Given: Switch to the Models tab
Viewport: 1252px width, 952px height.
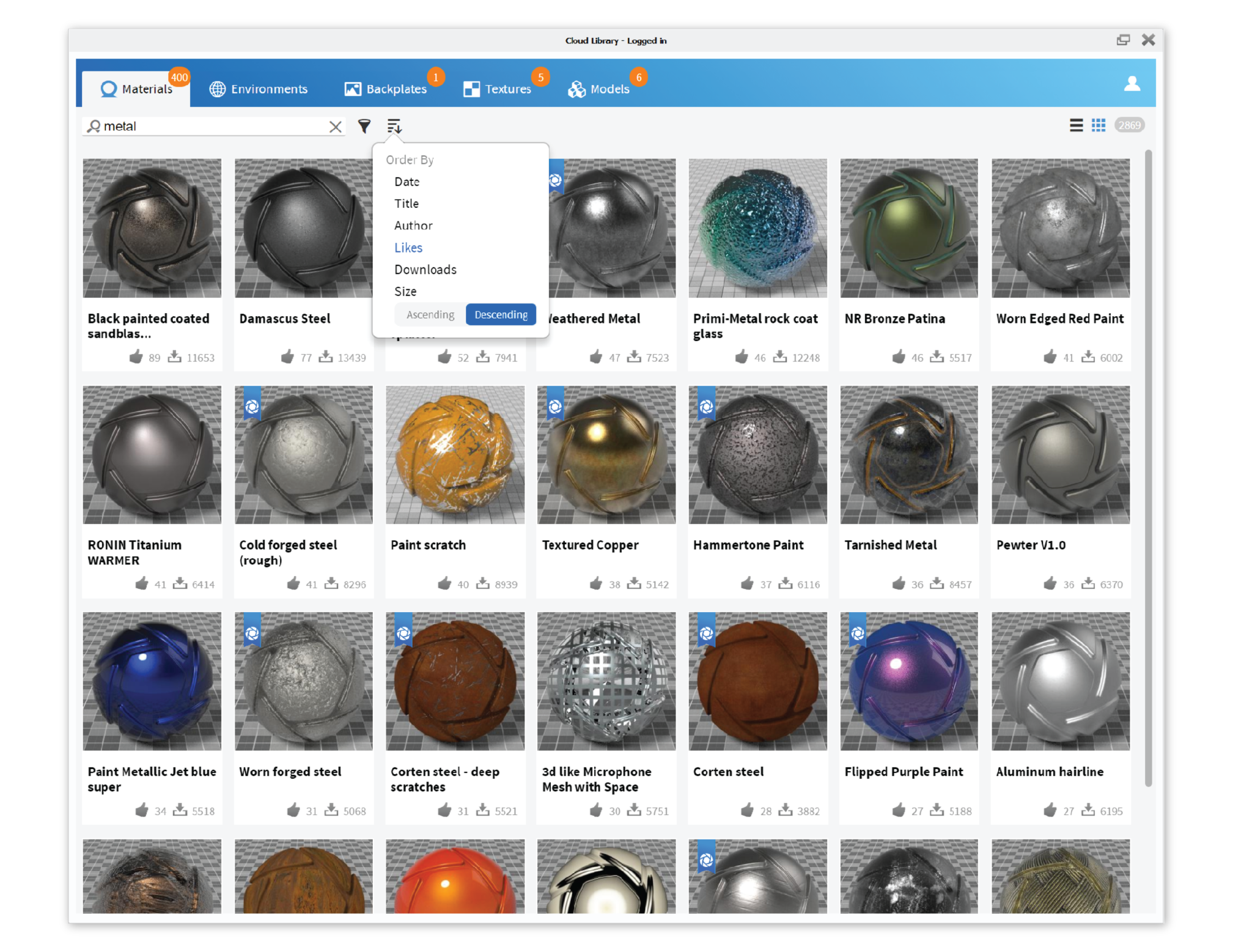Looking at the screenshot, I should (x=598, y=89).
